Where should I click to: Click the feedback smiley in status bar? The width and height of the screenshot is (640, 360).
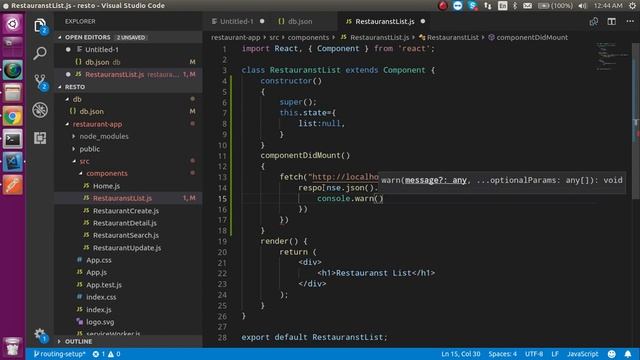click(611, 354)
